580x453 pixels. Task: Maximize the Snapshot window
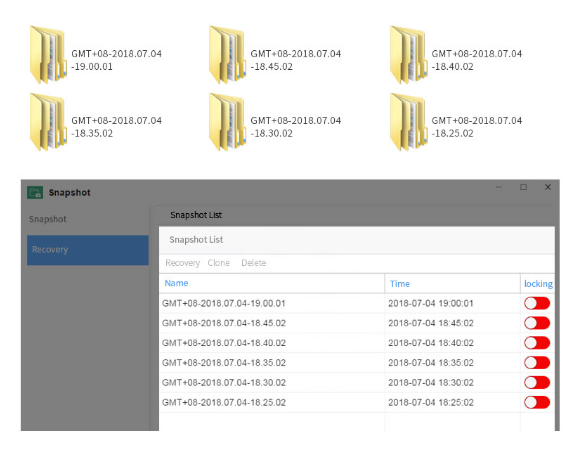click(523, 187)
